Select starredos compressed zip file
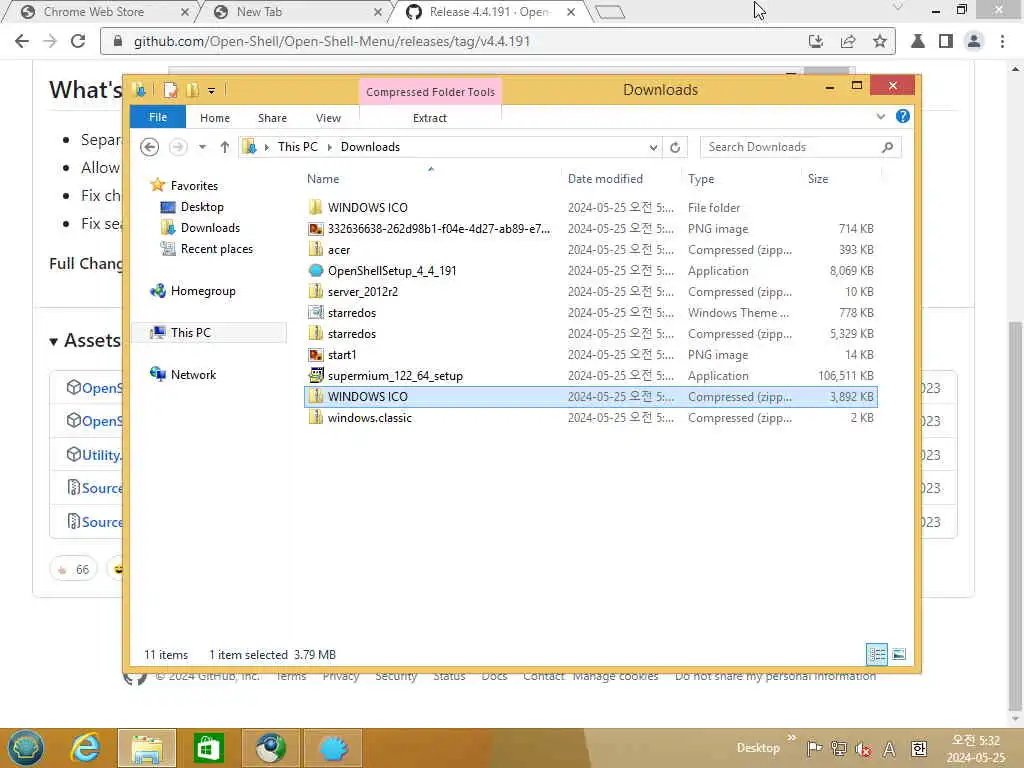Screen dimensions: 1024x768 coord(590,334)
